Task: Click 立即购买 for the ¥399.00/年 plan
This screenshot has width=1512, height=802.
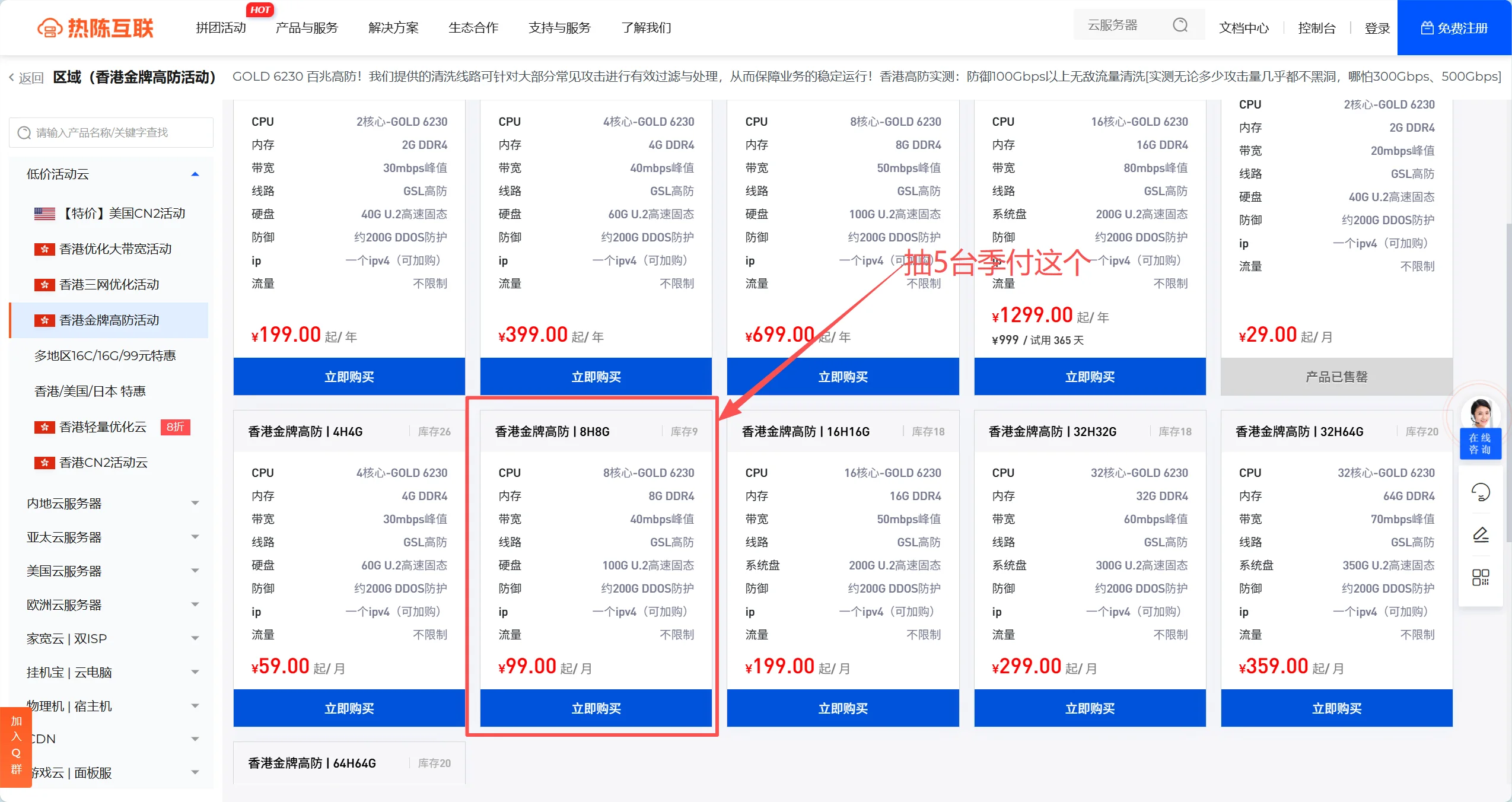Action: click(596, 377)
